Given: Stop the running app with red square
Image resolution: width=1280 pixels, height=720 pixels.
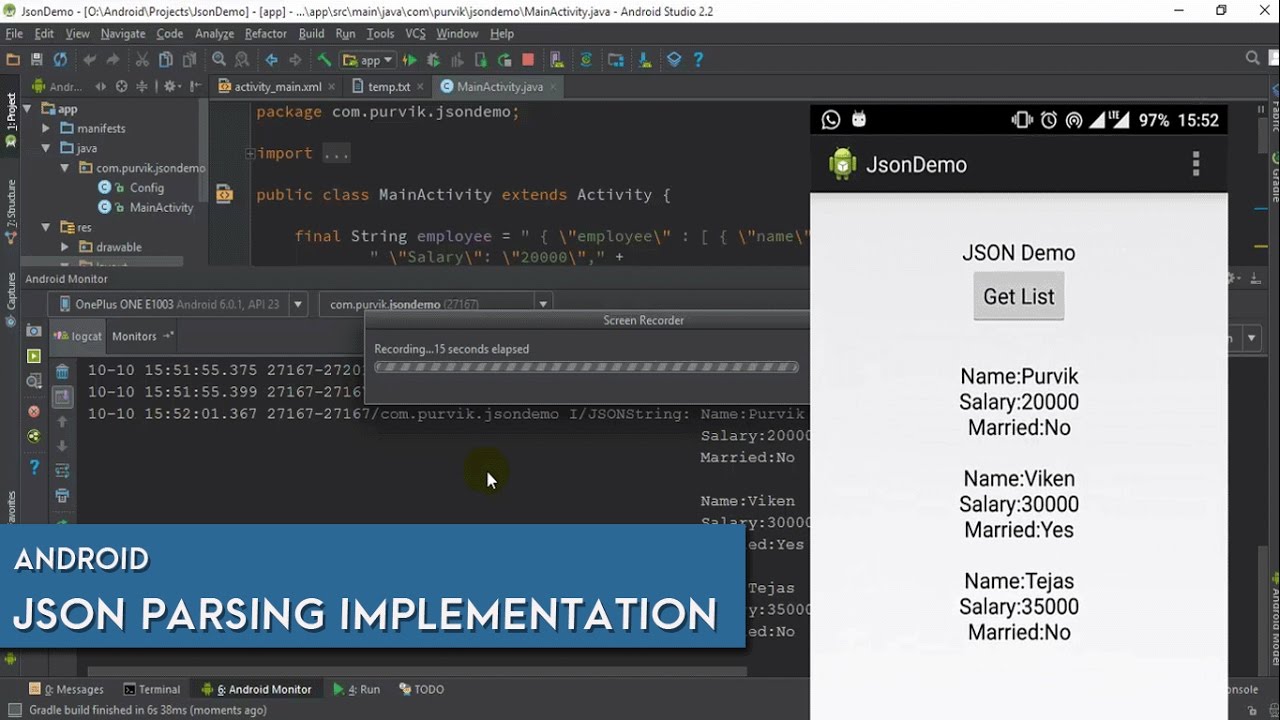Looking at the screenshot, I should [x=528, y=60].
